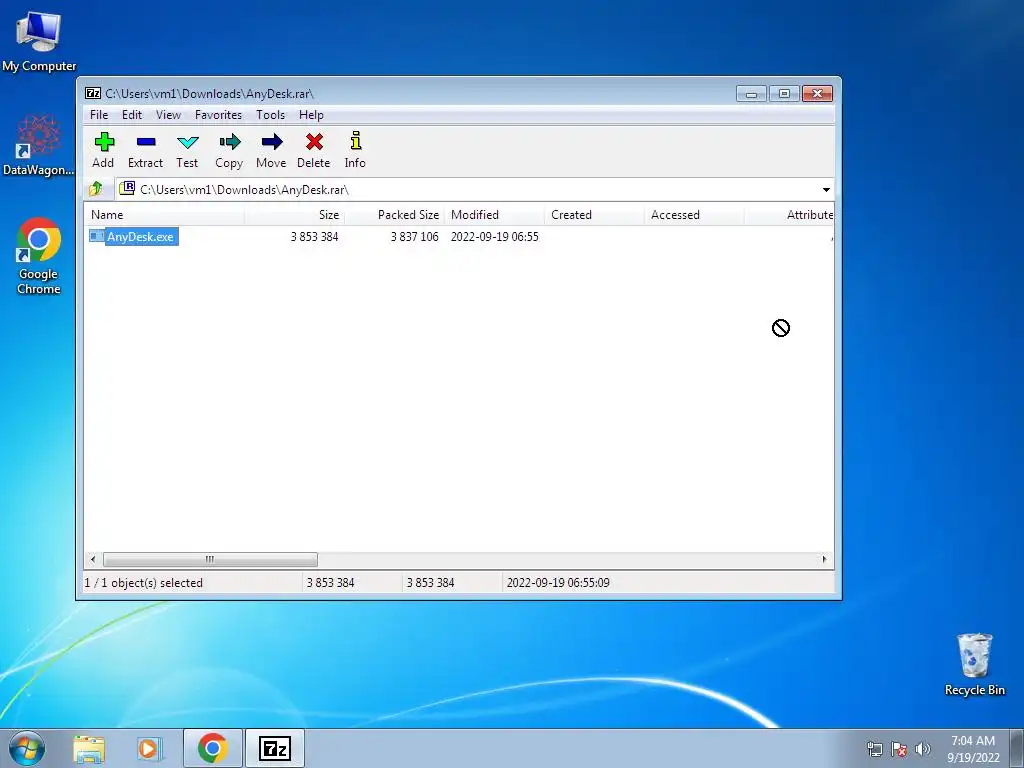The image size is (1024, 768).
Task: Close the 7-Zip window
Action: click(817, 94)
